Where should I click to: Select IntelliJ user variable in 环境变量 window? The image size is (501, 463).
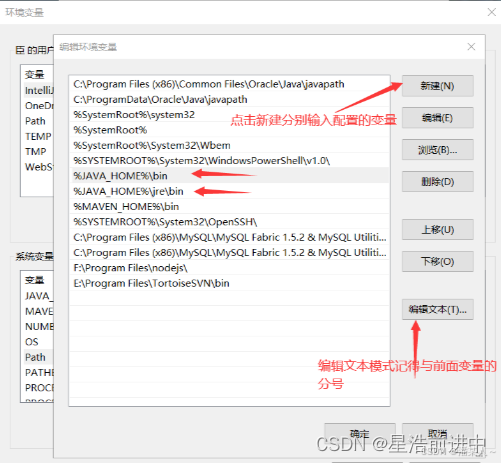38,90
